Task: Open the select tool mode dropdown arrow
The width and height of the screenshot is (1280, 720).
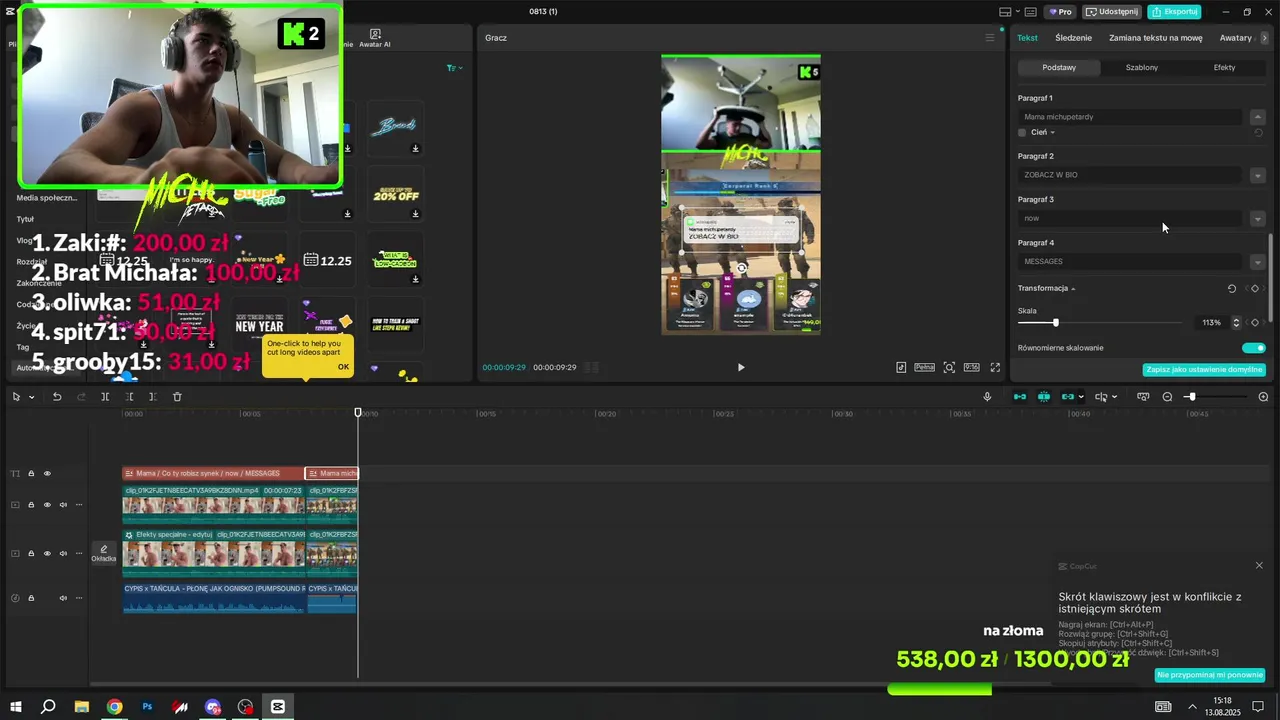Action: pyautogui.click(x=31, y=397)
